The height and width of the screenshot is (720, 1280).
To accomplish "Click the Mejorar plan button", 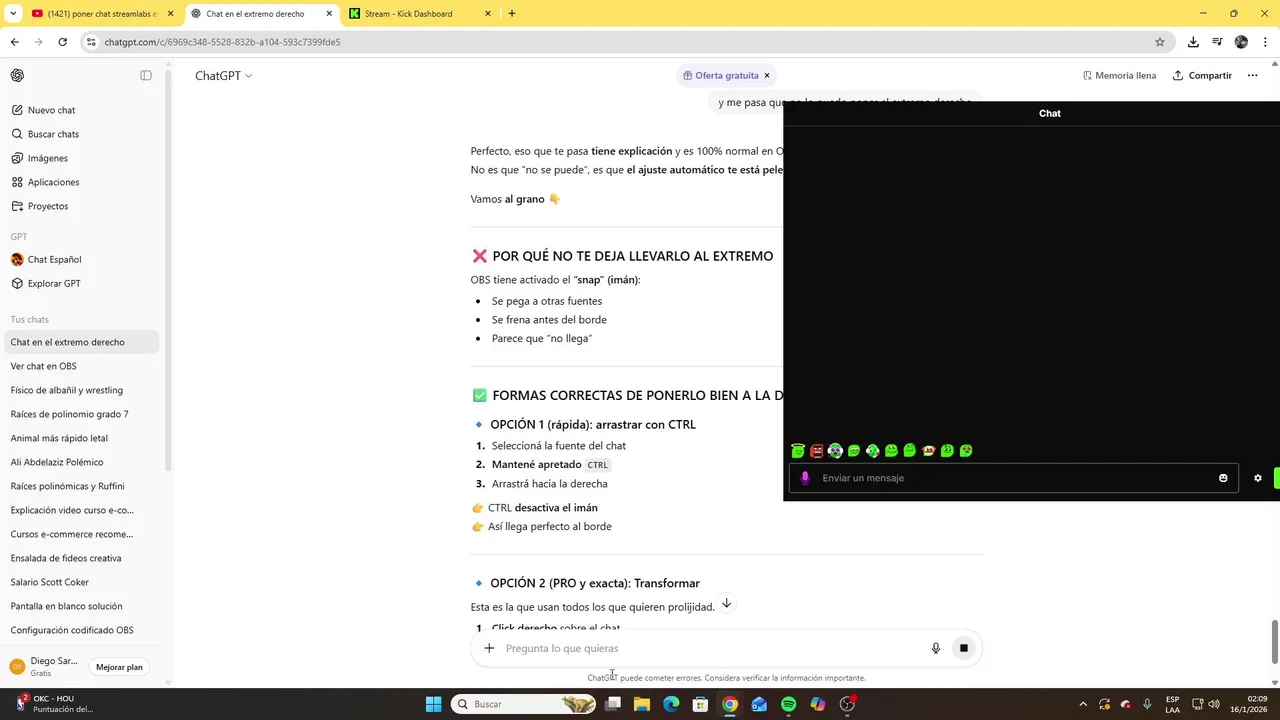I will [120, 667].
